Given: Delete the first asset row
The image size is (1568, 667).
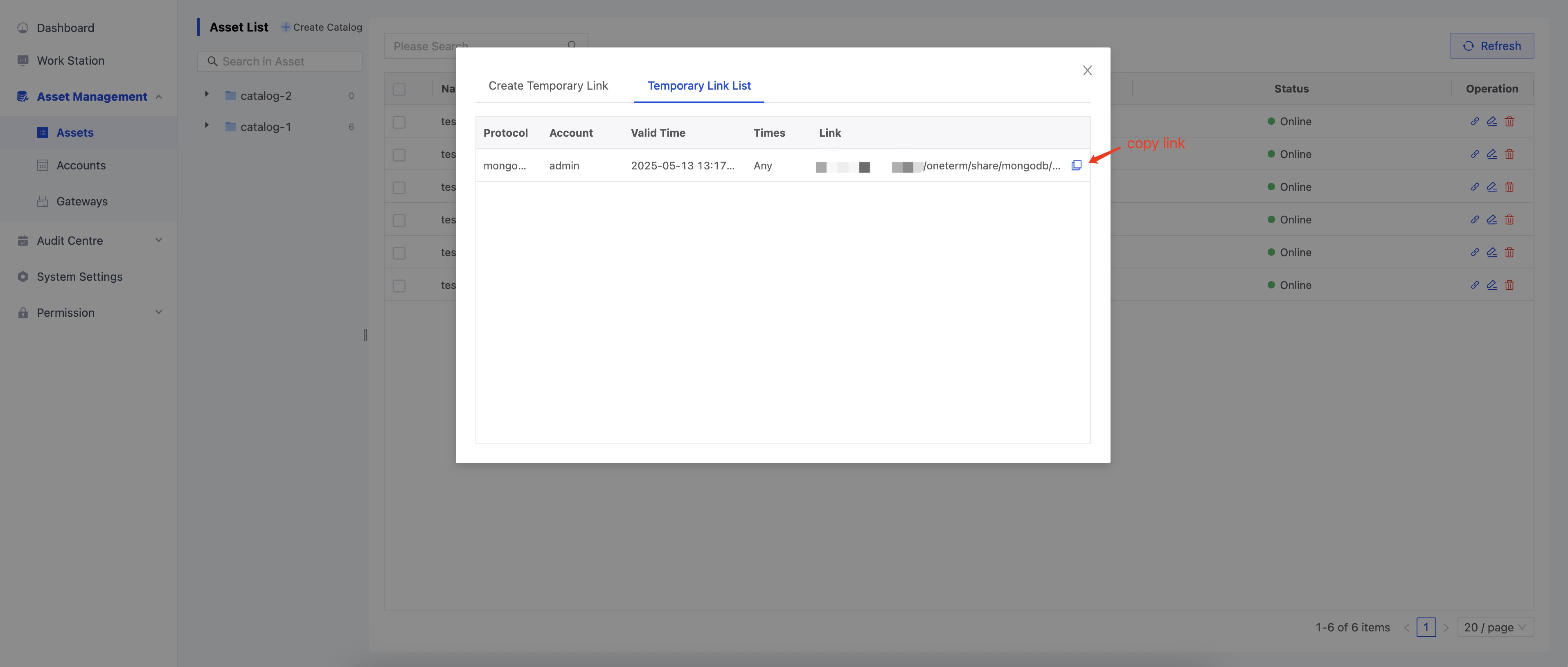Looking at the screenshot, I should (1509, 121).
